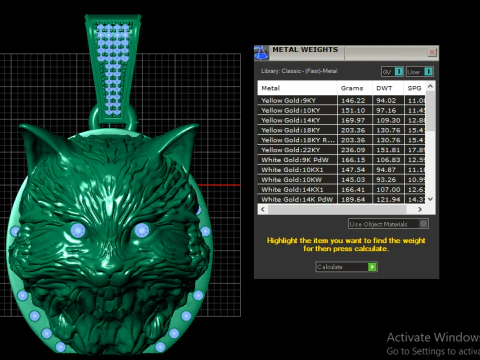Click the 236.09 grams value
This screenshot has height=360, width=480.
pos(353,150)
